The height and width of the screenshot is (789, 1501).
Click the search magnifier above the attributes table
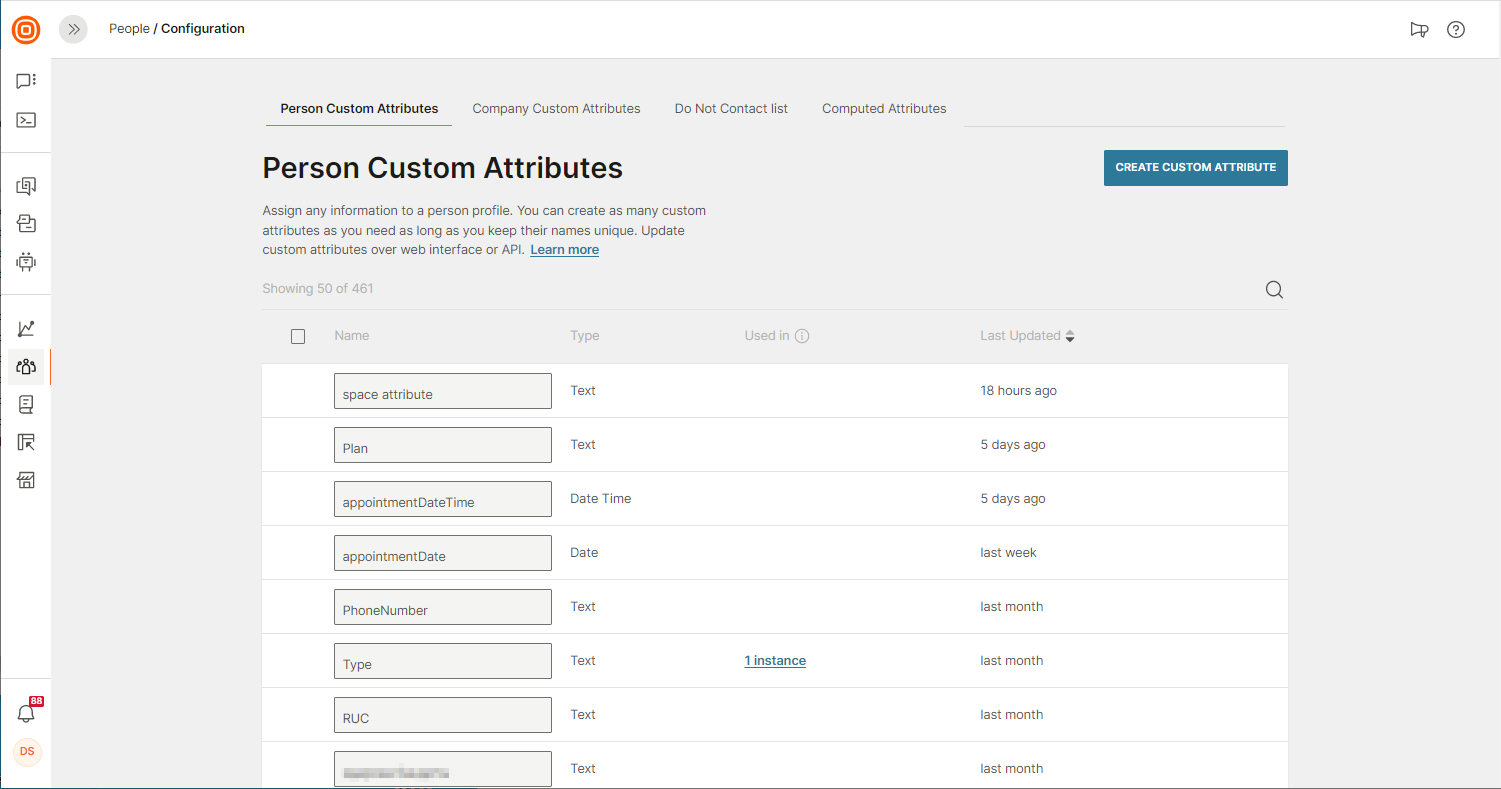(1274, 290)
